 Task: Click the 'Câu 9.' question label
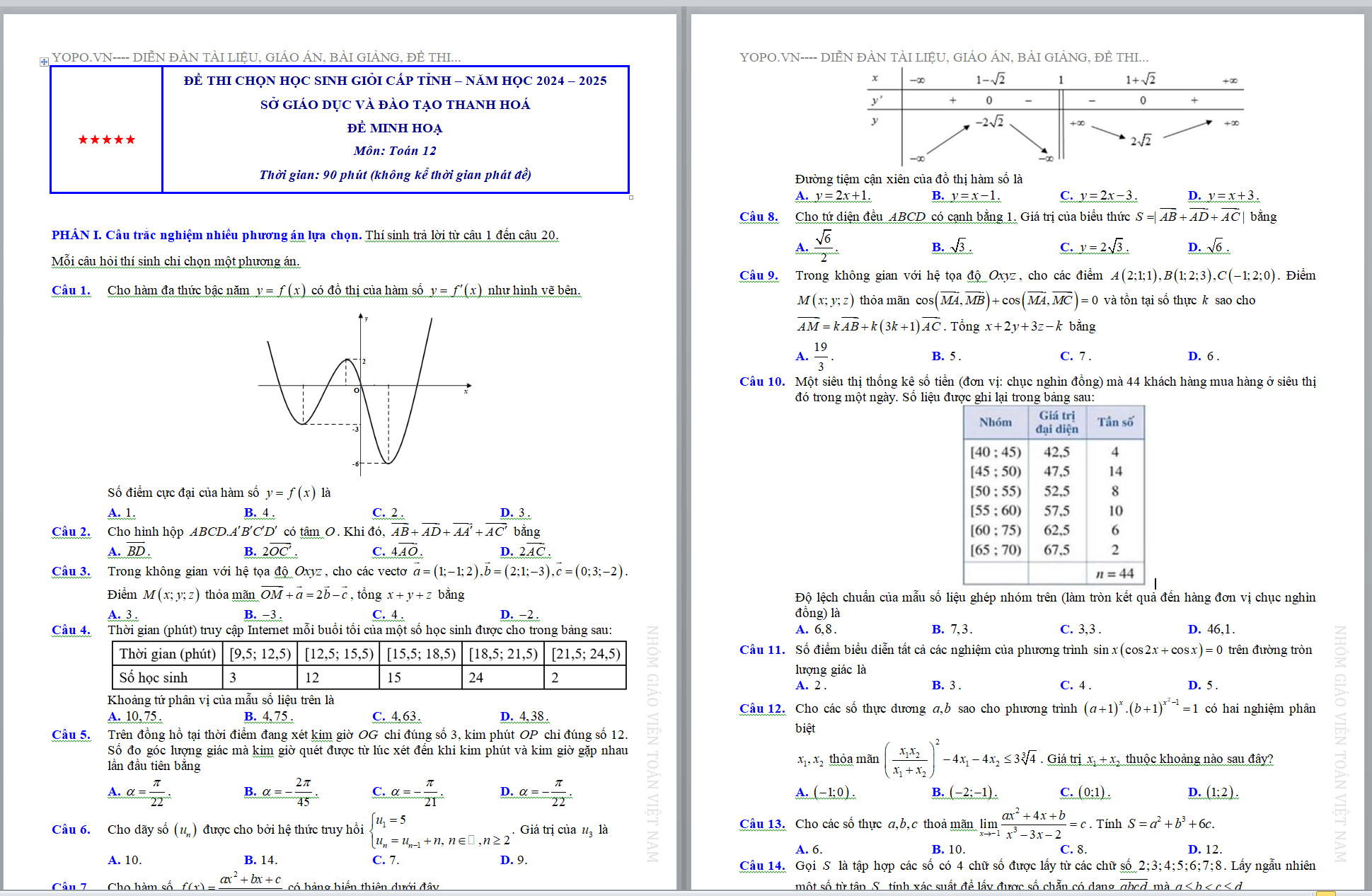[759, 275]
